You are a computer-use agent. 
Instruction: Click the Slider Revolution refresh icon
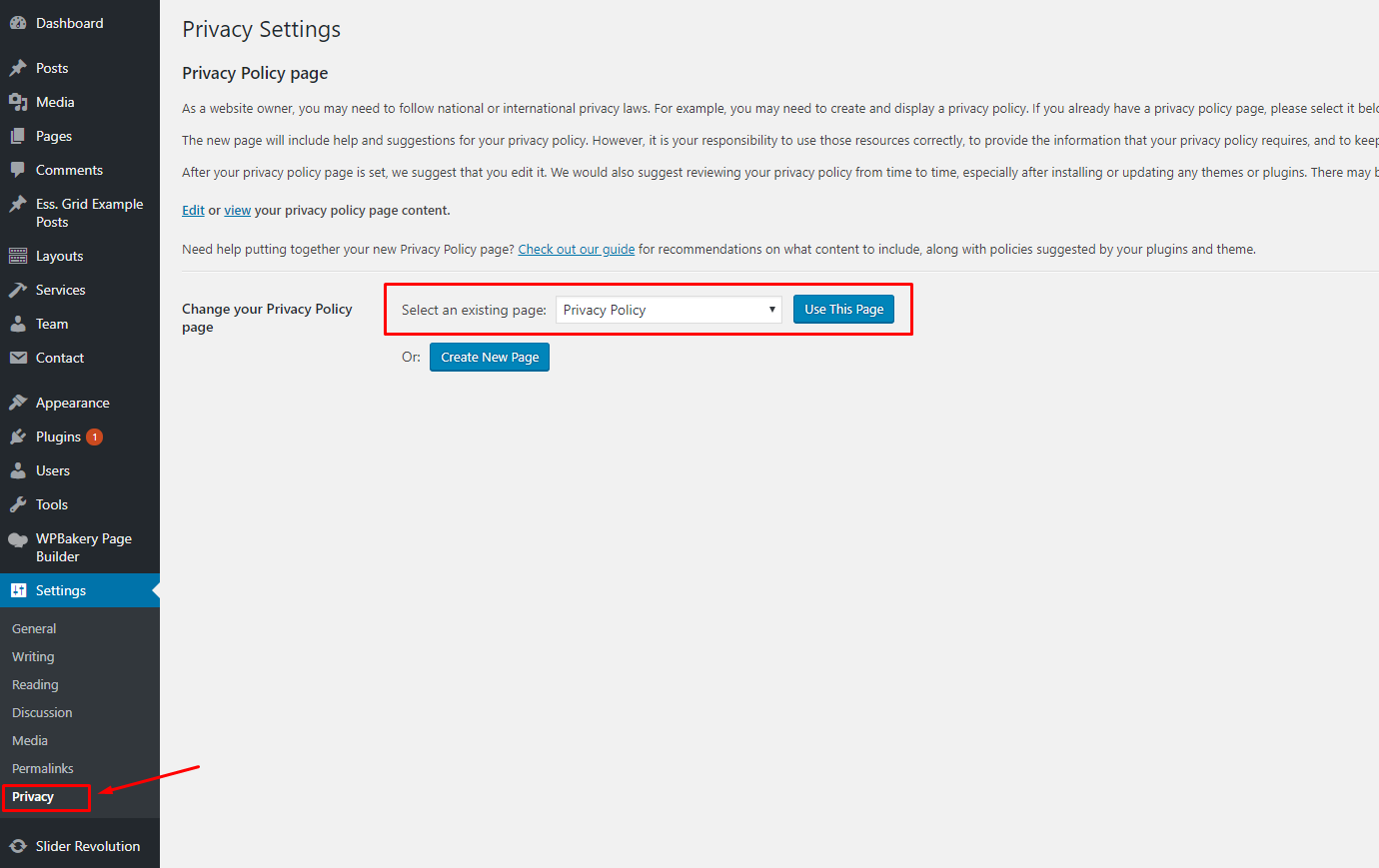point(18,846)
